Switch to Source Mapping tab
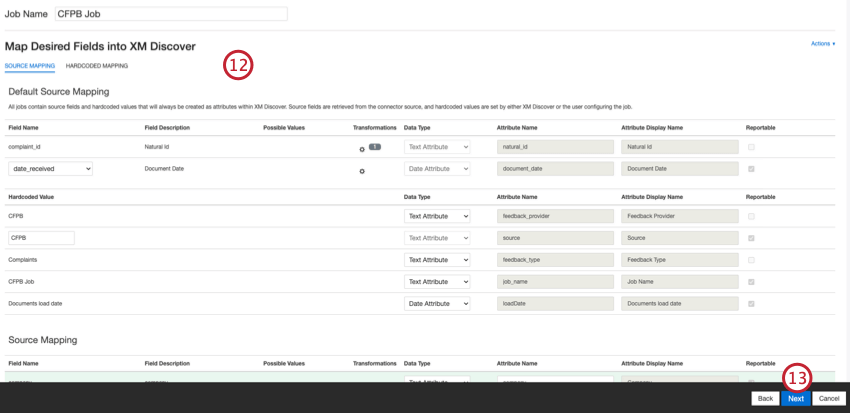This screenshot has width=850, height=413. pyautogui.click(x=30, y=66)
